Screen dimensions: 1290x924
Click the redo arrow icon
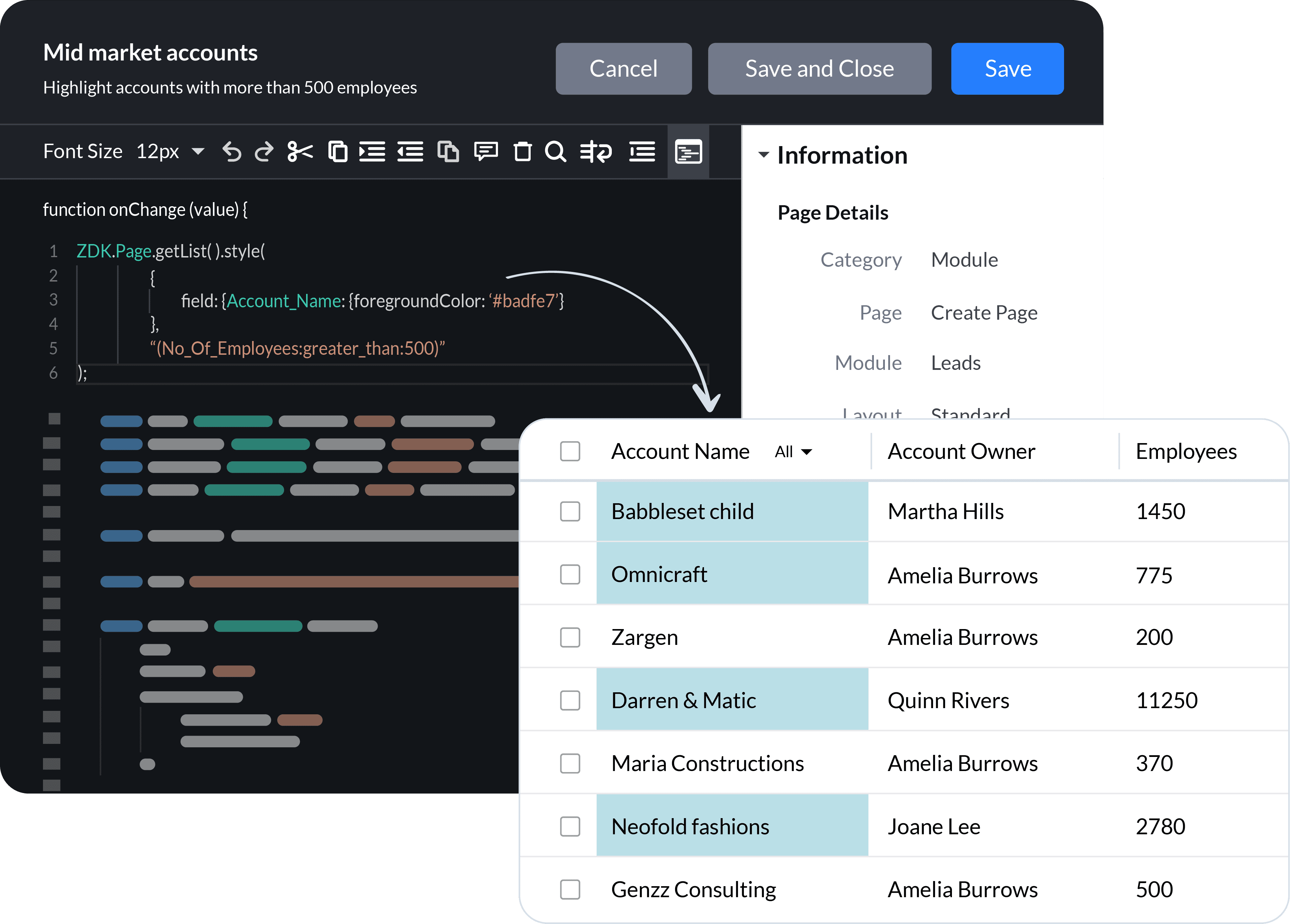point(264,152)
